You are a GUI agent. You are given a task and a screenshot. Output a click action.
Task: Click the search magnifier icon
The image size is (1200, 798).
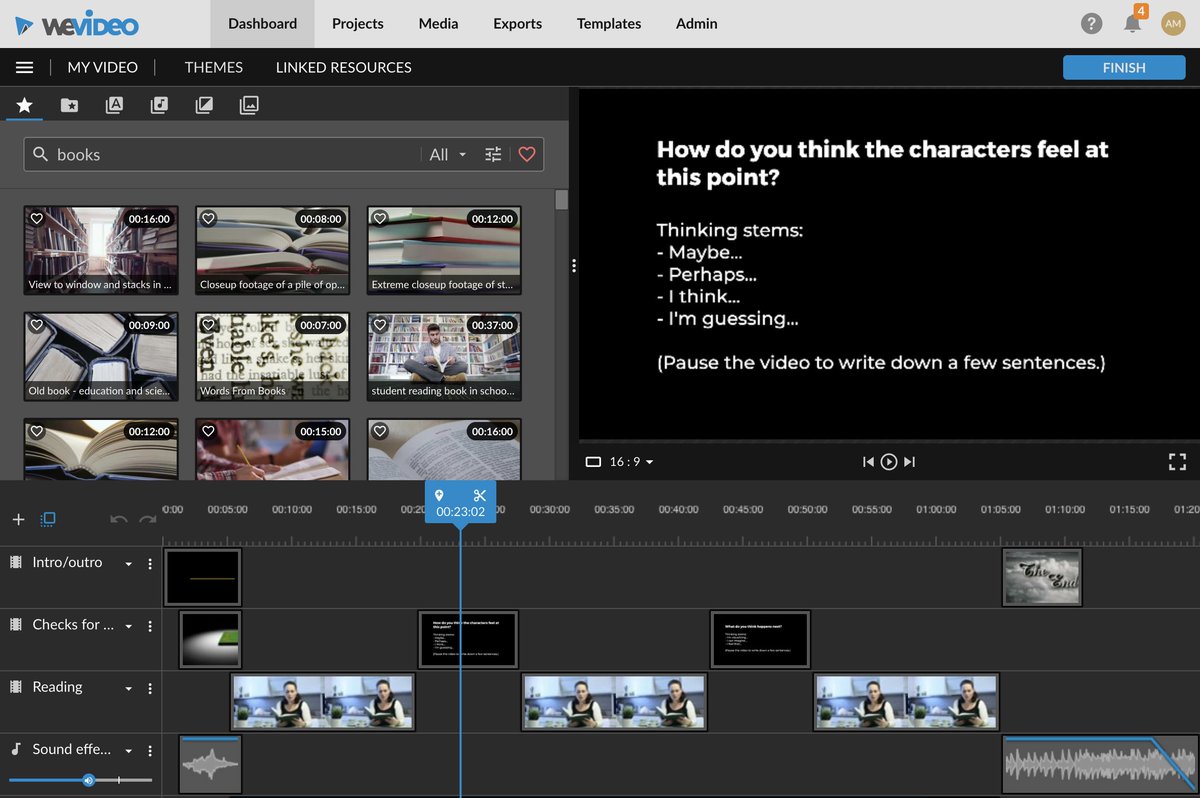[41, 154]
